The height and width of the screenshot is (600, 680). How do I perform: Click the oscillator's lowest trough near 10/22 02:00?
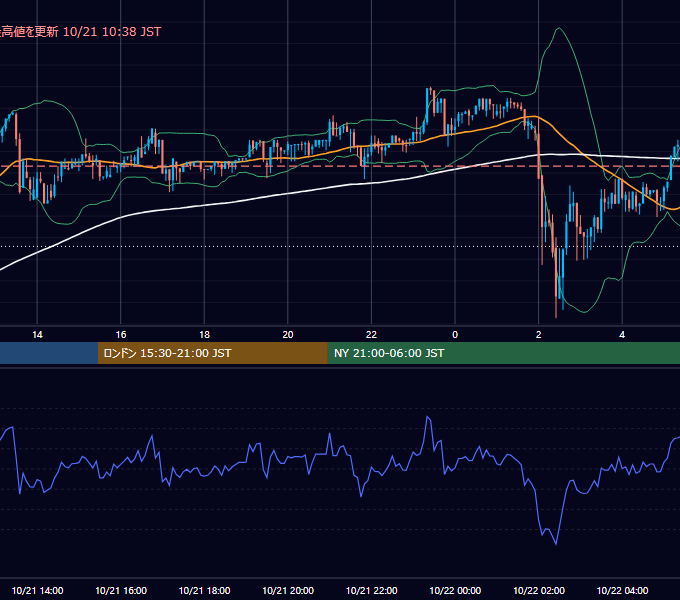click(x=556, y=543)
